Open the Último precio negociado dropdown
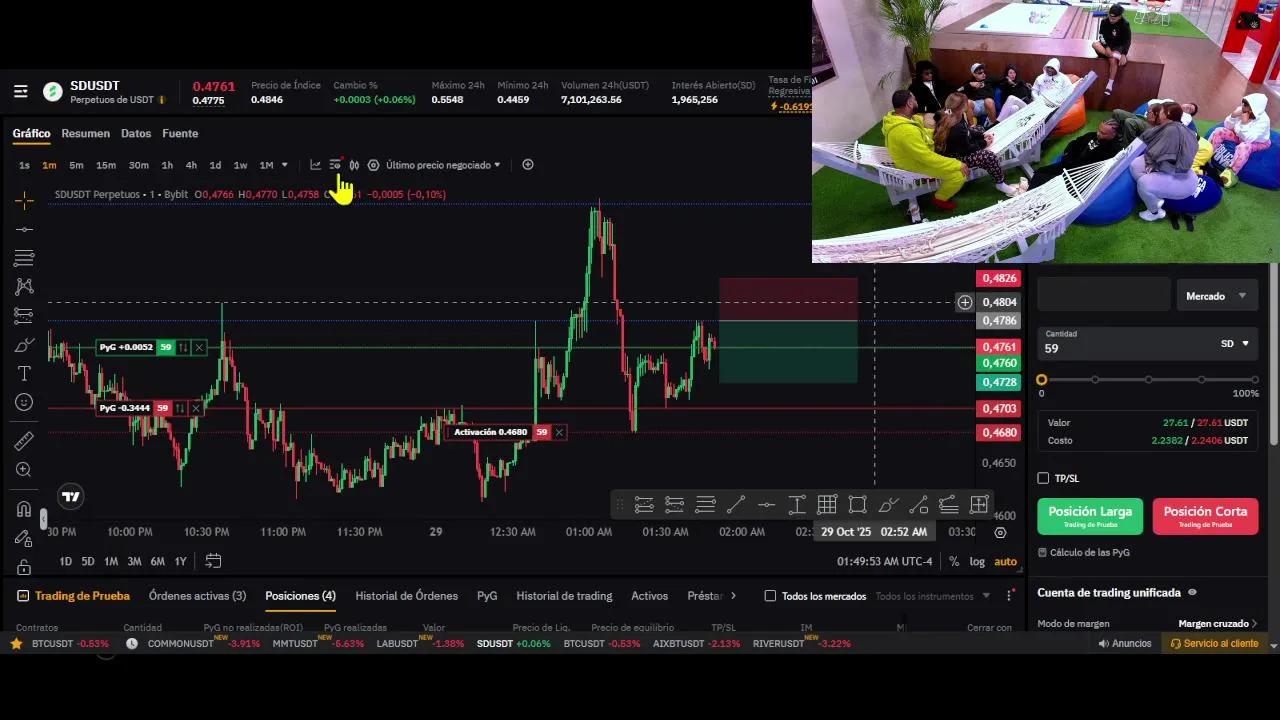 (x=443, y=165)
